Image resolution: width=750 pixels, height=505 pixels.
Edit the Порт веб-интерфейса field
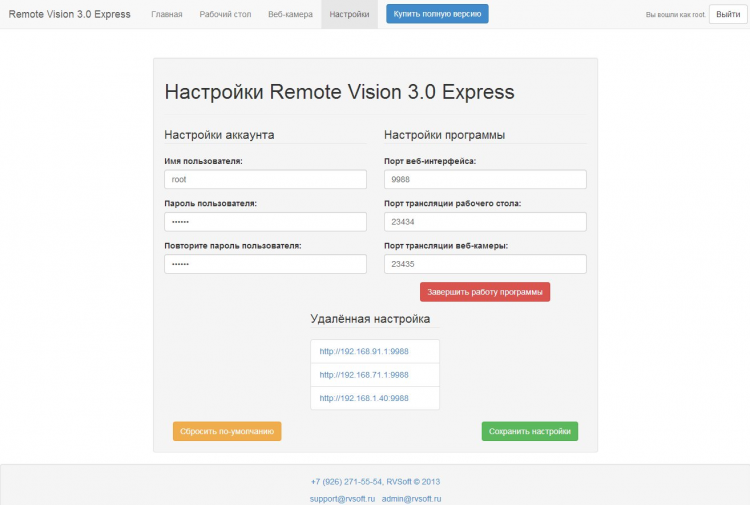tap(485, 179)
